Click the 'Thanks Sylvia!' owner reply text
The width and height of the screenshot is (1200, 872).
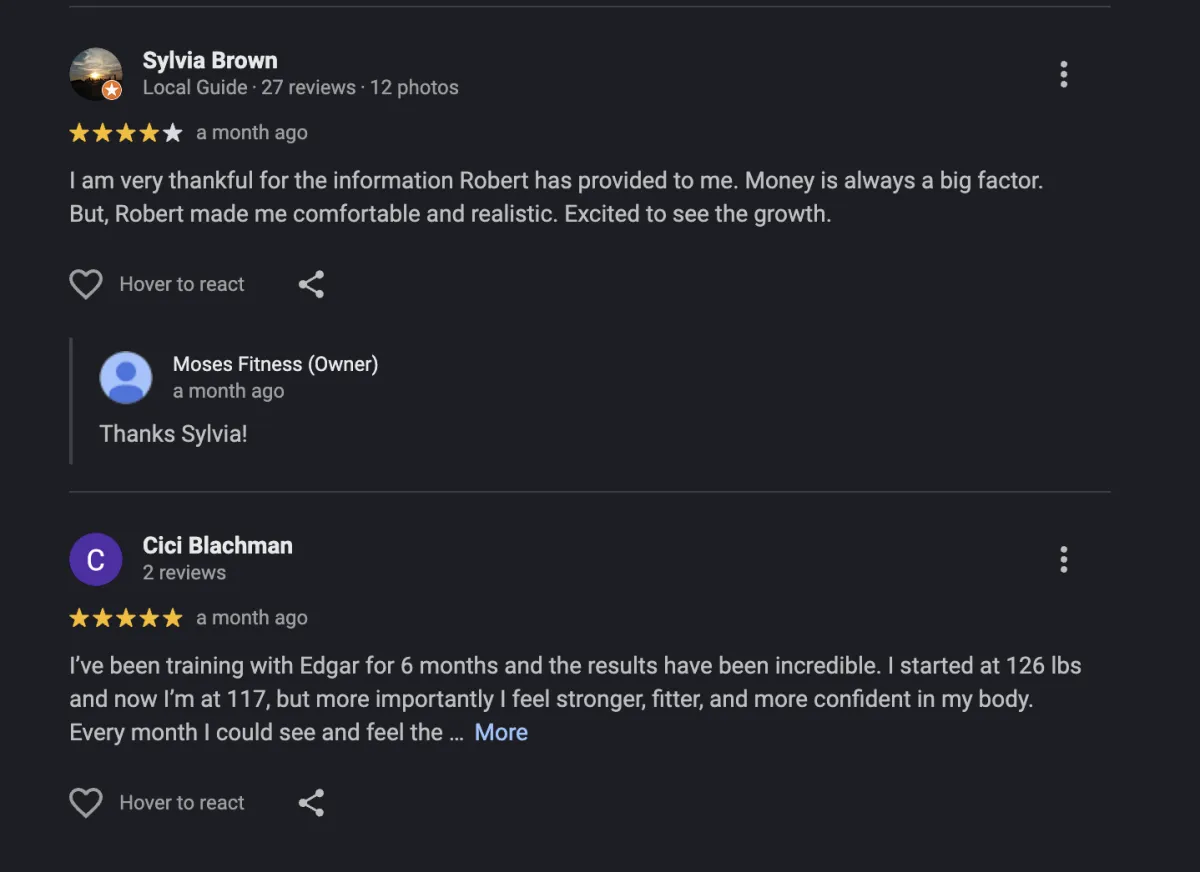click(x=173, y=434)
